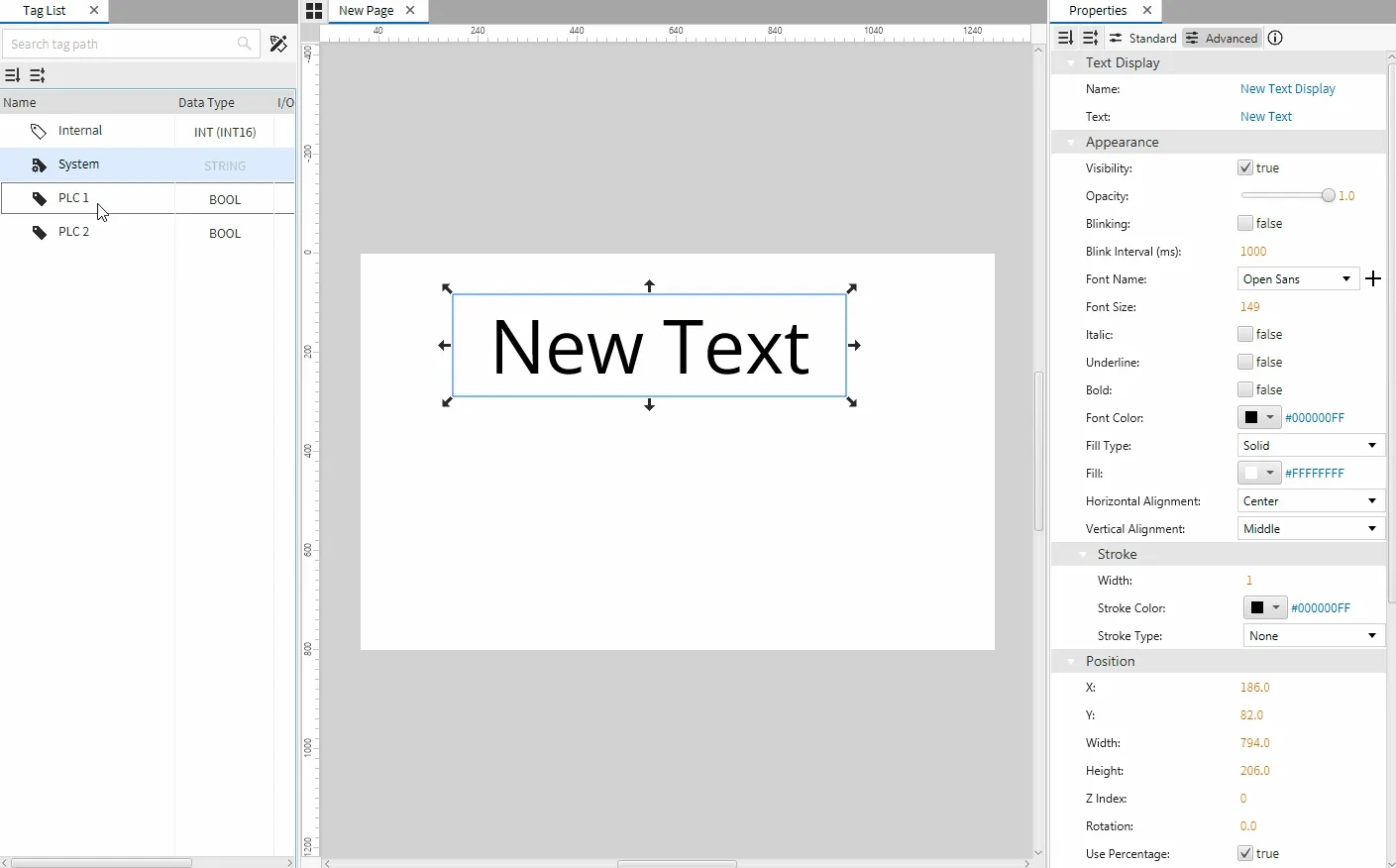The image size is (1396, 868).
Task: Click second sort icon in Properties toolbar
Action: (x=1091, y=38)
